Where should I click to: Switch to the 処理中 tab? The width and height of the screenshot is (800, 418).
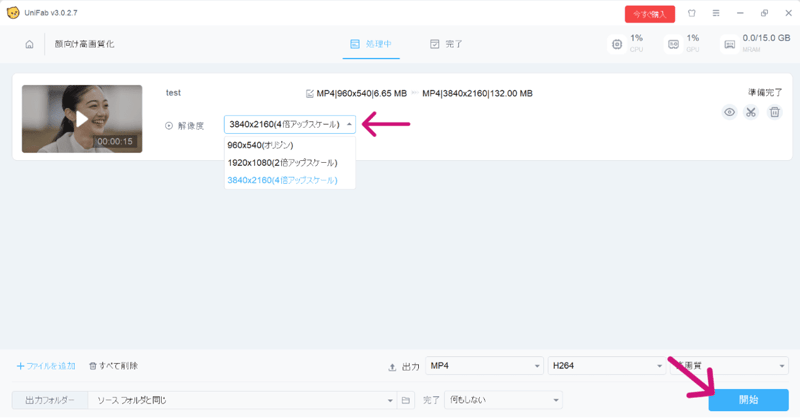point(371,44)
